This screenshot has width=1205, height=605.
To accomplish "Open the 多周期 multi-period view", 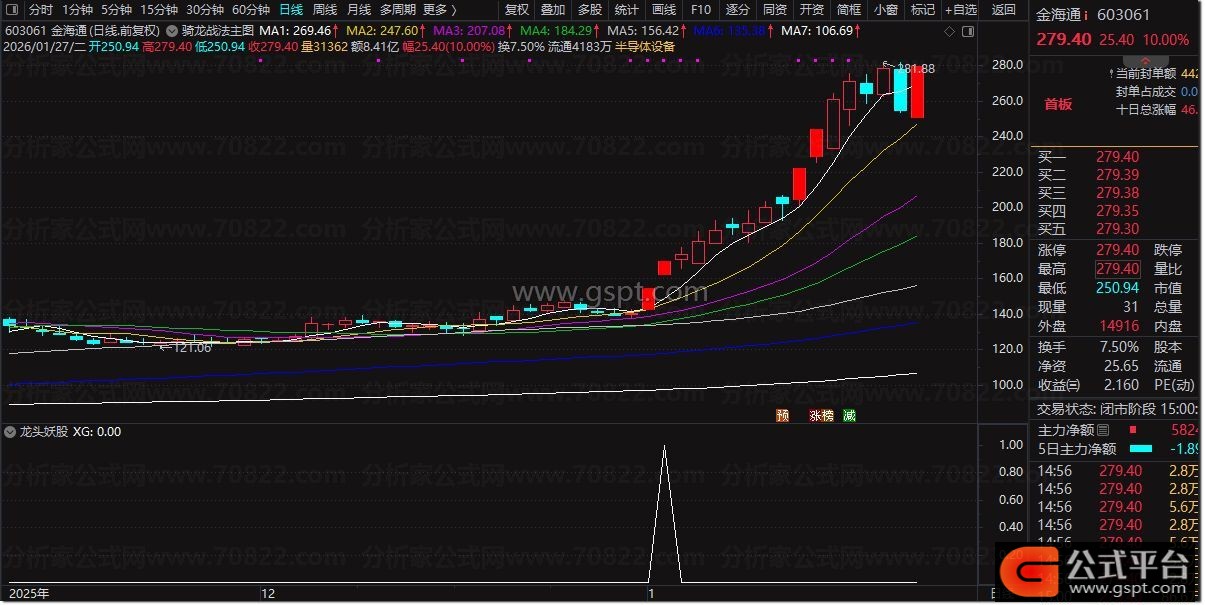I will point(398,10).
